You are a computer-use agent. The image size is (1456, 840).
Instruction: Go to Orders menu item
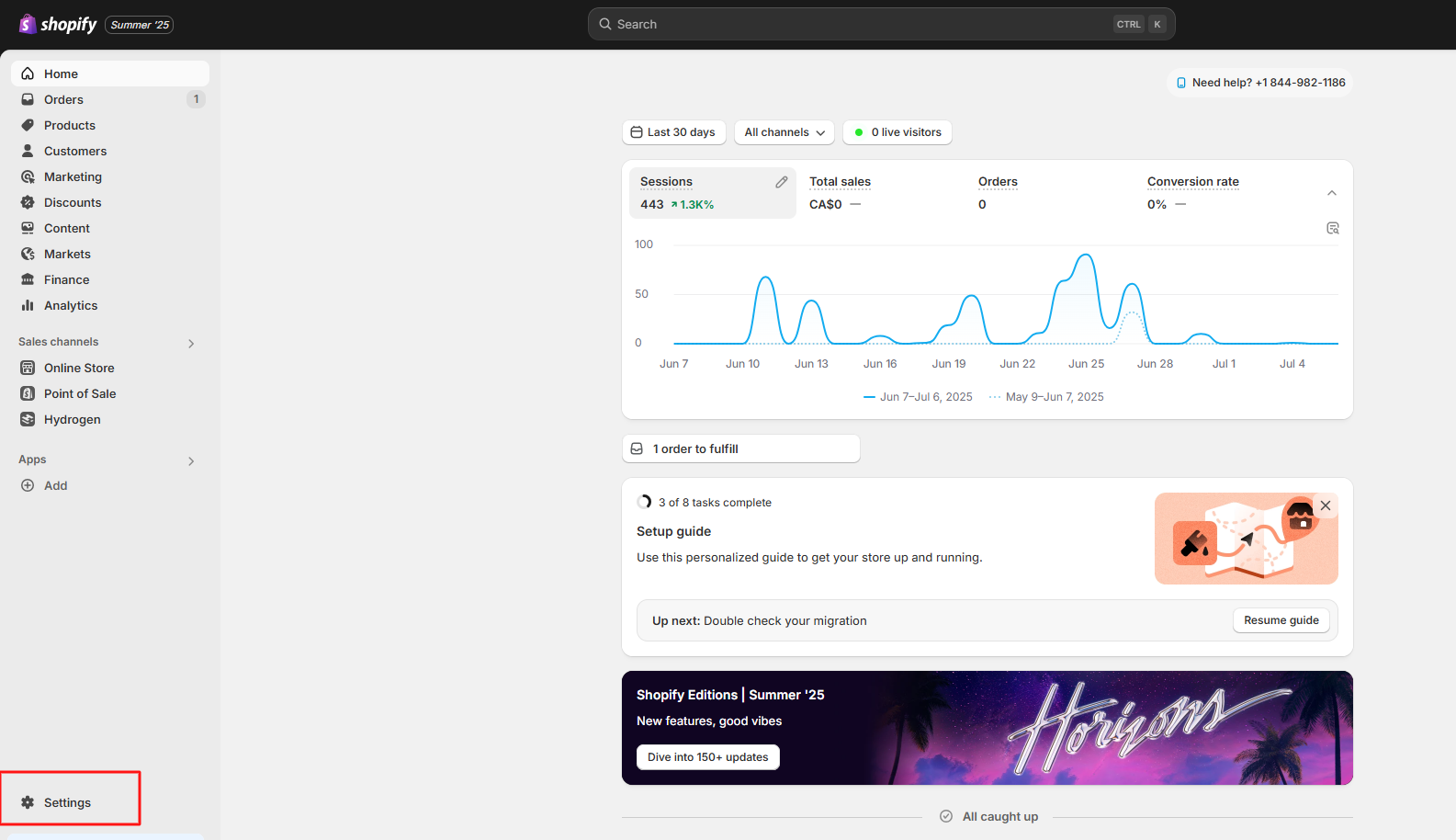(x=110, y=99)
